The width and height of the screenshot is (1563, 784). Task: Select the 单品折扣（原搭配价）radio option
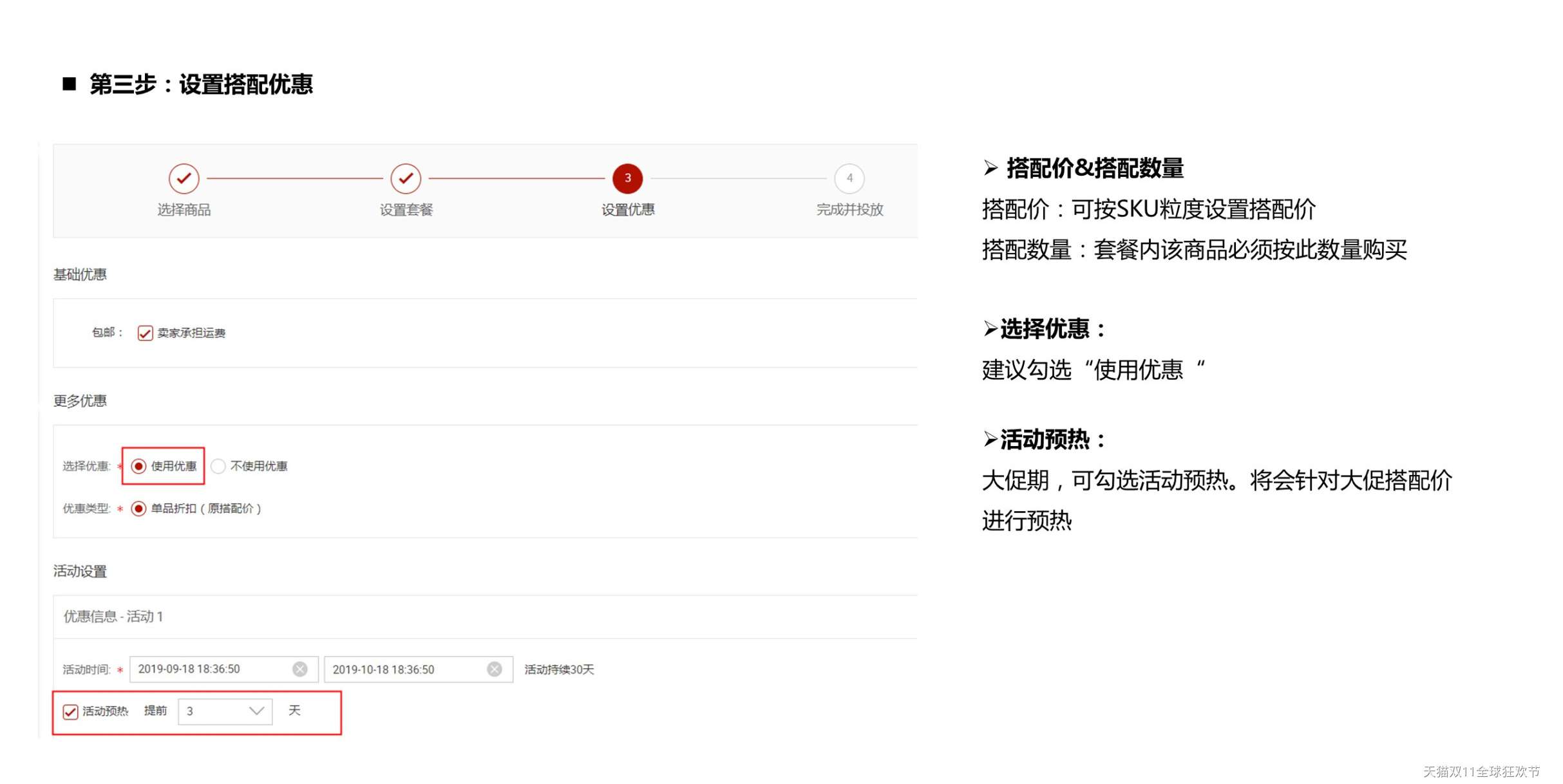pos(138,509)
